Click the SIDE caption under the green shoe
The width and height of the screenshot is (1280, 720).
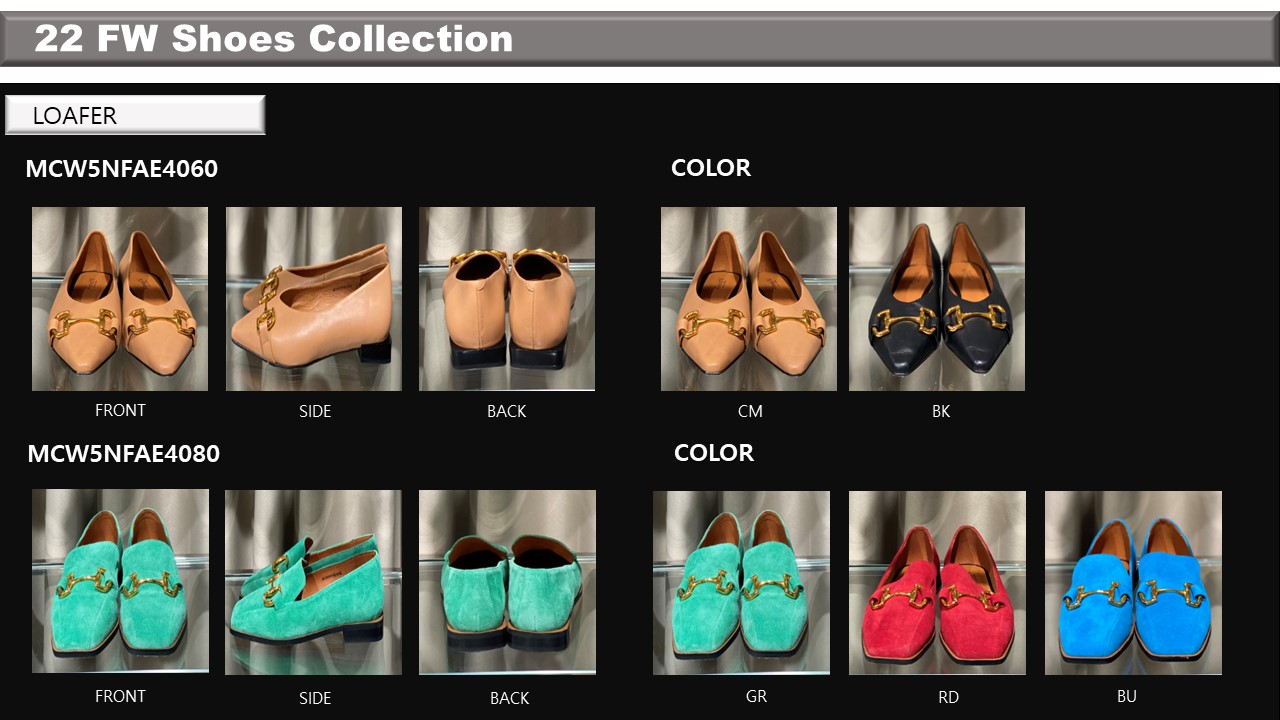click(x=315, y=698)
